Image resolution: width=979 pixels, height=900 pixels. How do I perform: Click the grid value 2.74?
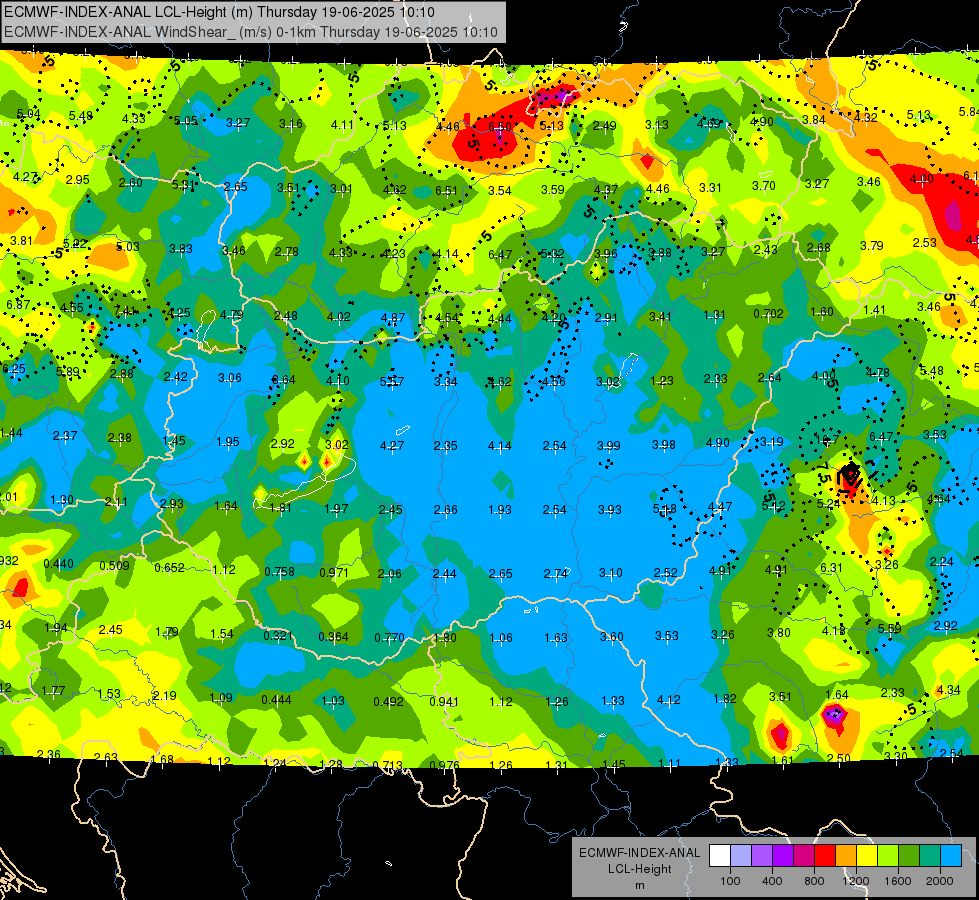pos(555,574)
